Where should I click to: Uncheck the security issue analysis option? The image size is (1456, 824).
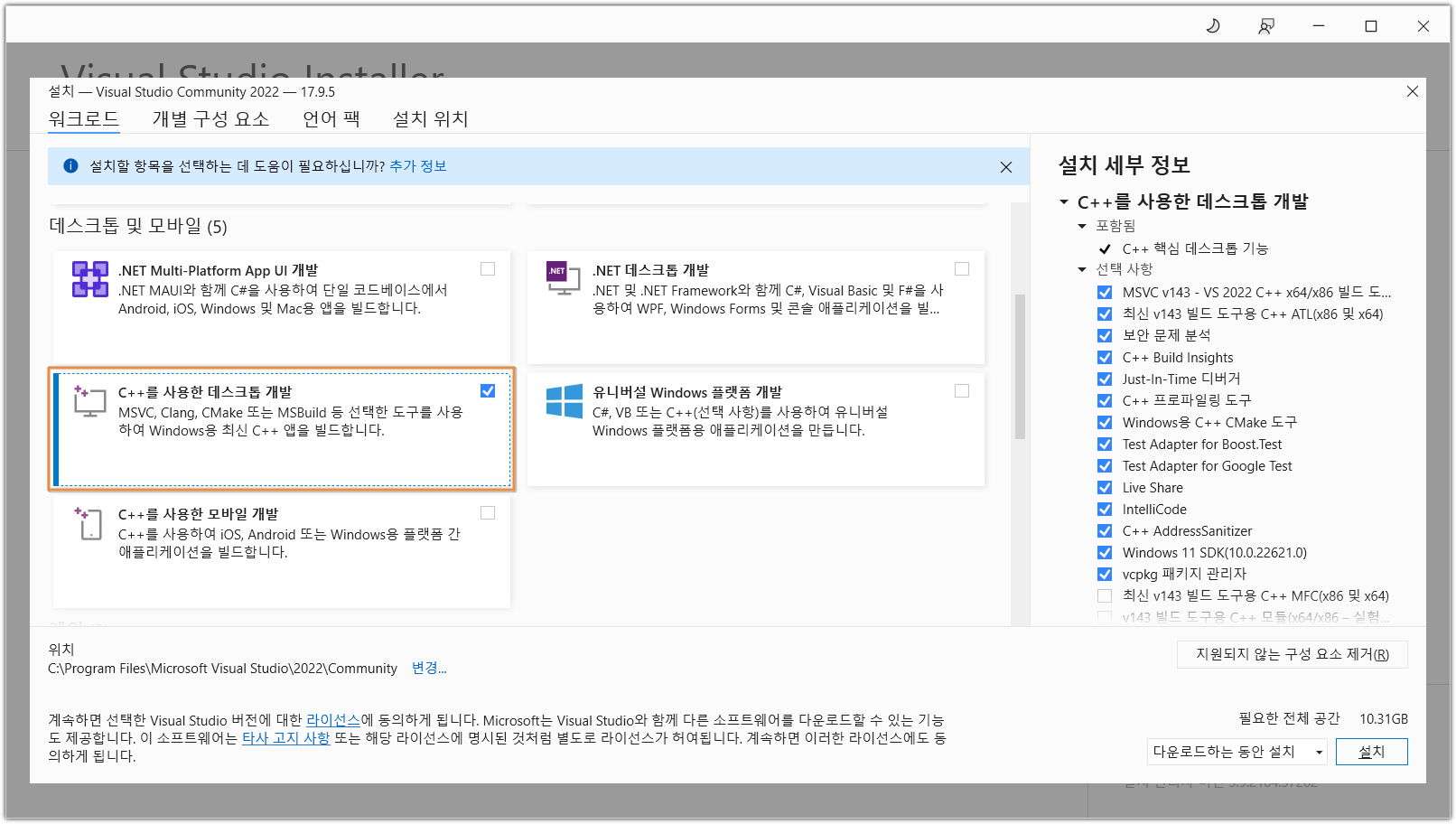(1105, 336)
